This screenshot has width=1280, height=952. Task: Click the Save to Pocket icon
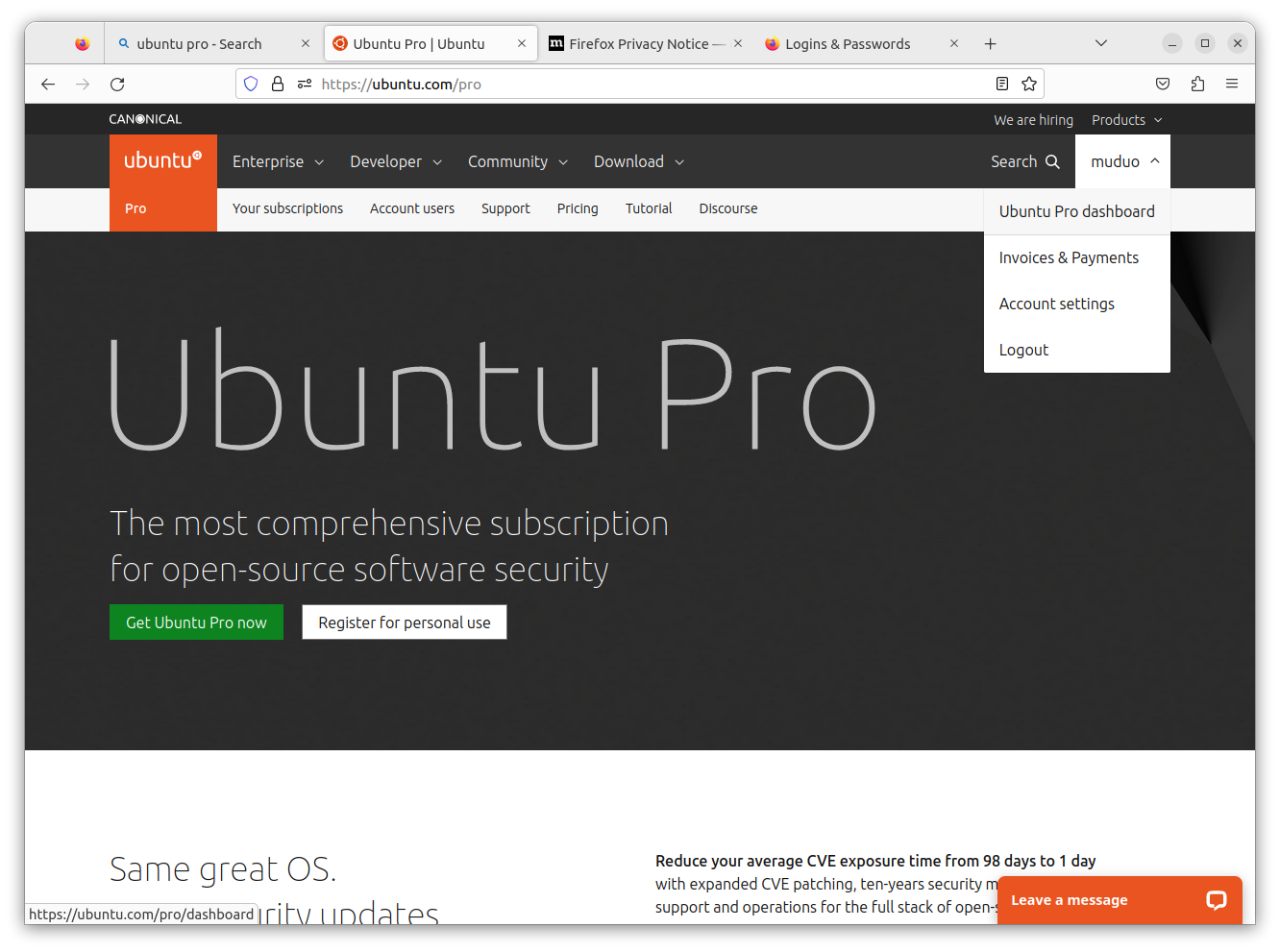[x=1163, y=84]
